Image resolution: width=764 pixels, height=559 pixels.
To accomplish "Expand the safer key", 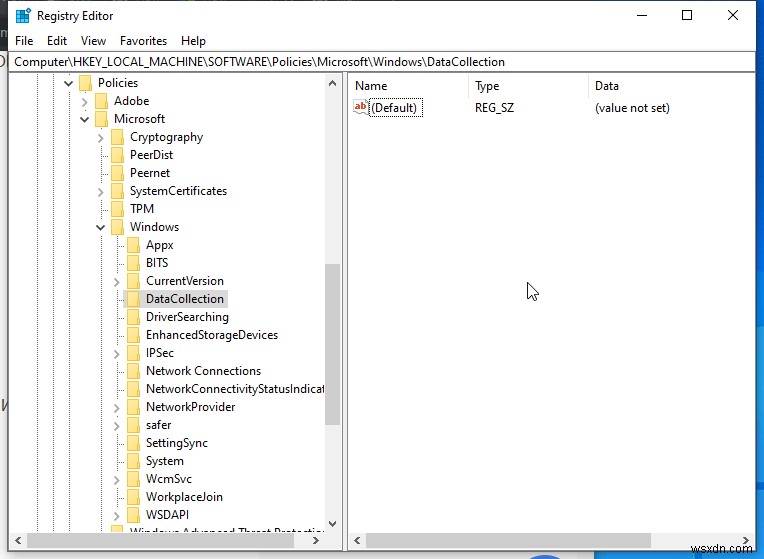I will [116, 426].
